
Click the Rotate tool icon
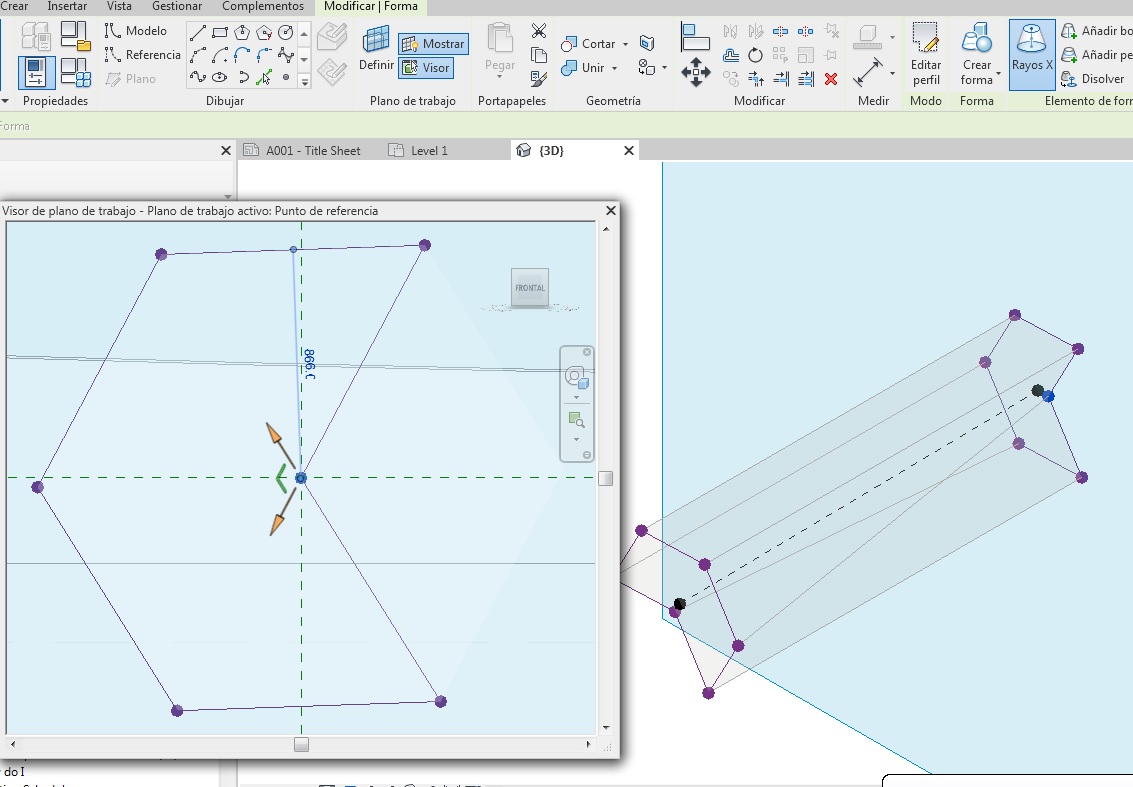click(x=755, y=55)
